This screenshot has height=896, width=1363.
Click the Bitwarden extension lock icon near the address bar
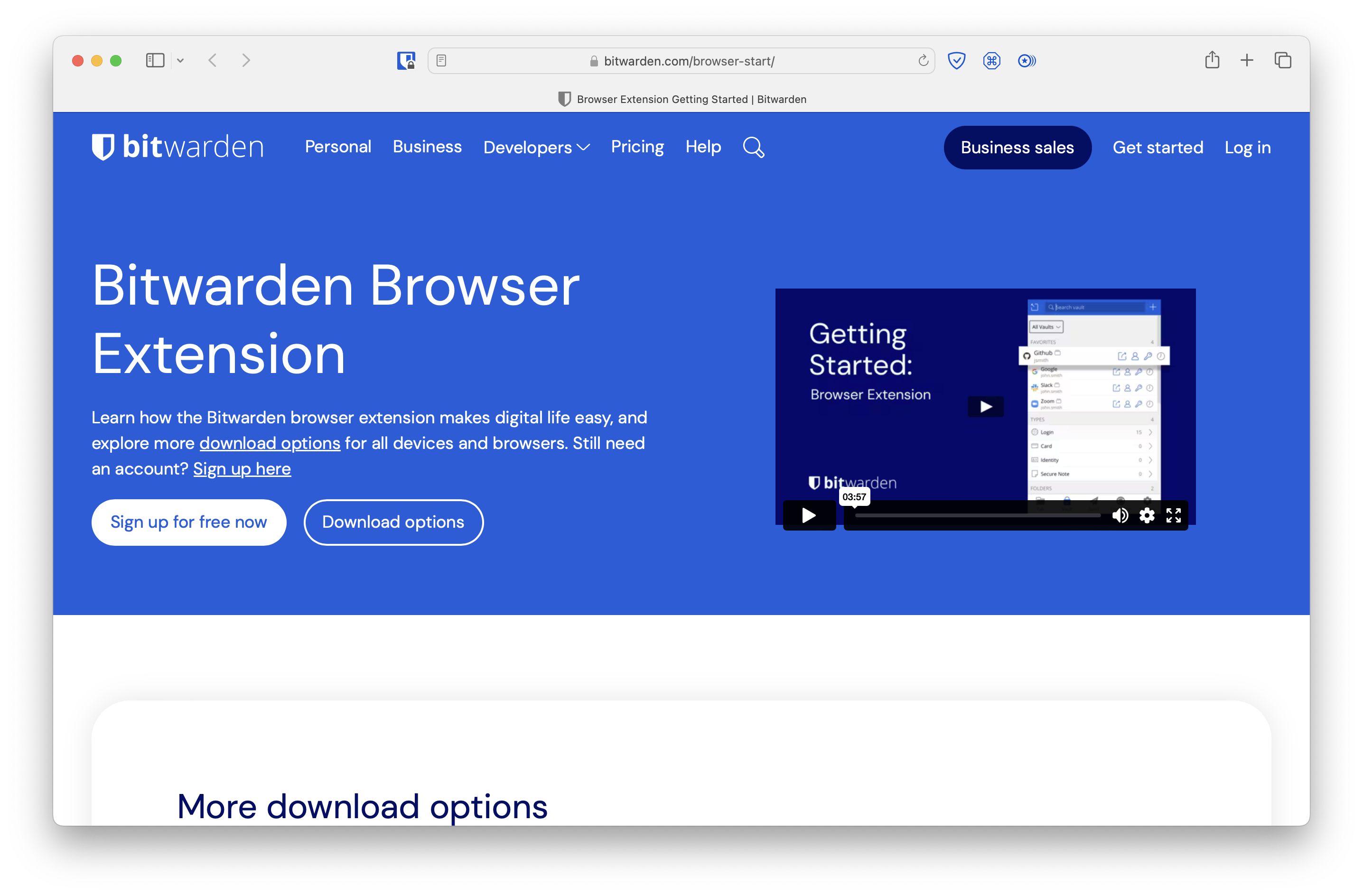pos(406,60)
